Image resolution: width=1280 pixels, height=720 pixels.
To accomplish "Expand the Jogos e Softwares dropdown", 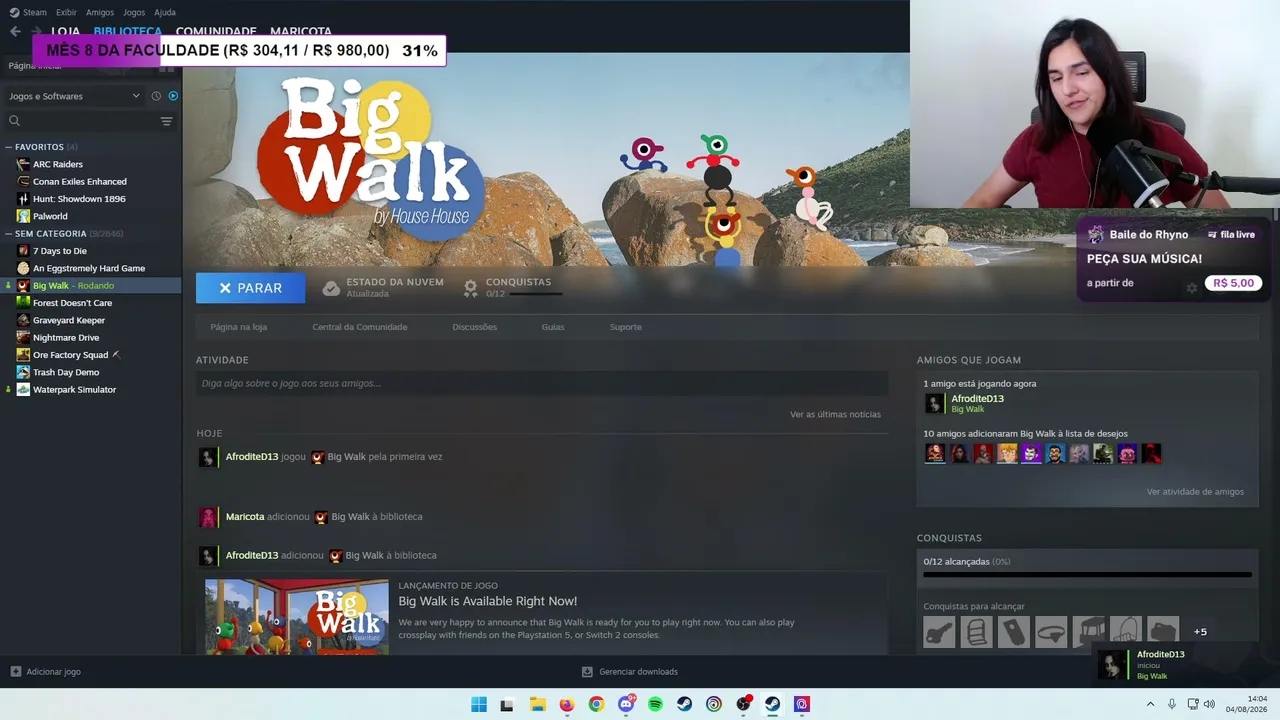I will (x=74, y=96).
